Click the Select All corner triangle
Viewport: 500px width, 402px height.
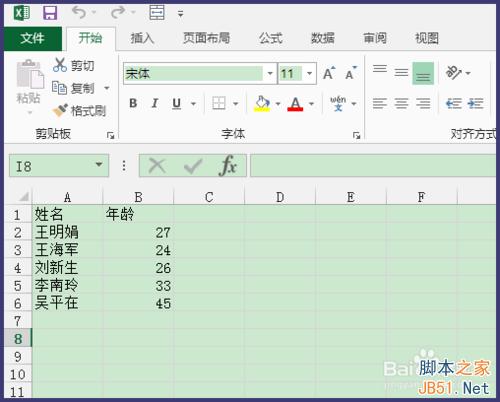tap(23, 197)
